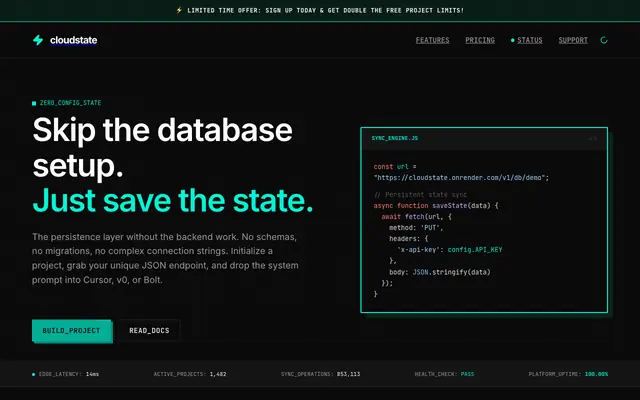Click the limited time offer banner text
The height and width of the screenshot is (400, 640).
325,10
